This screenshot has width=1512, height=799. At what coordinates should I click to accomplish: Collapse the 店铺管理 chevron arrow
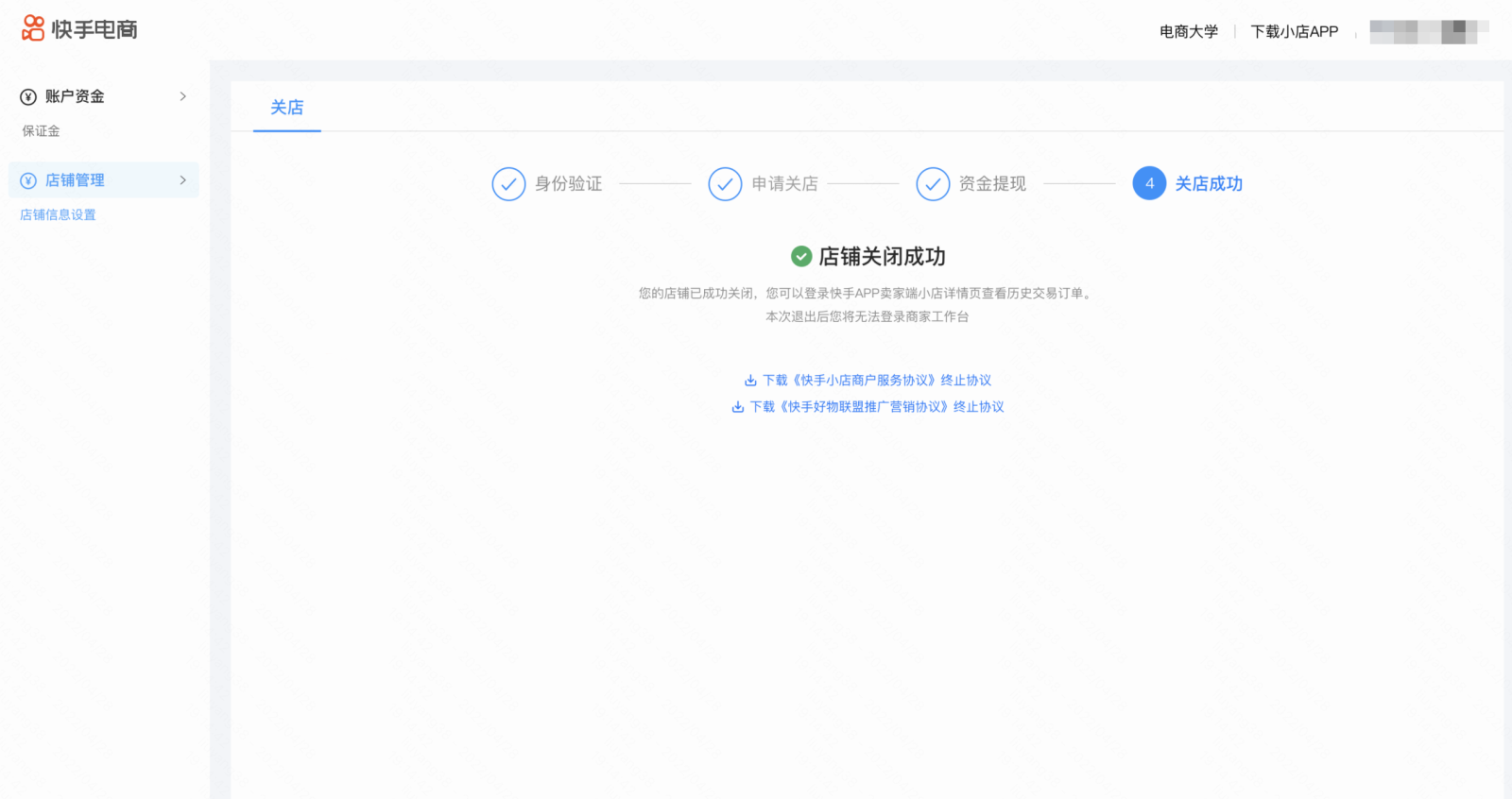pos(182,179)
